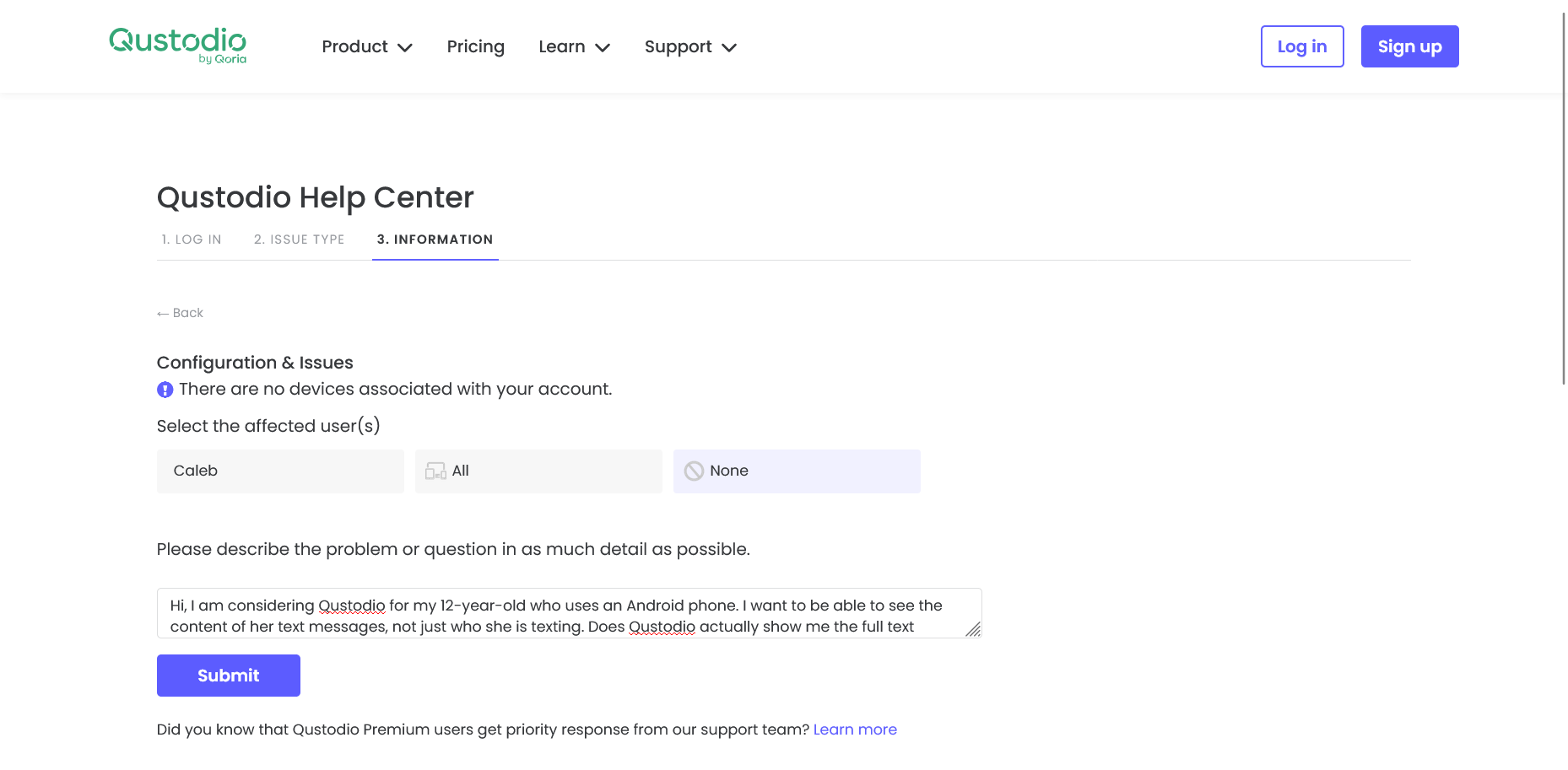Click the 'Select the affected user(s)' label
Viewport: 1568px width, 770px height.
[x=268, y=426]
